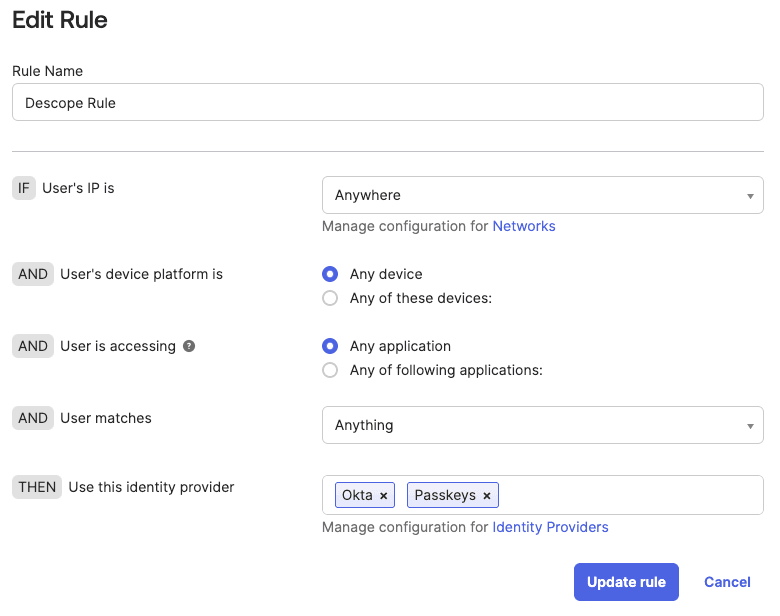Choose Any of these devices option

[x=330, y=298]
